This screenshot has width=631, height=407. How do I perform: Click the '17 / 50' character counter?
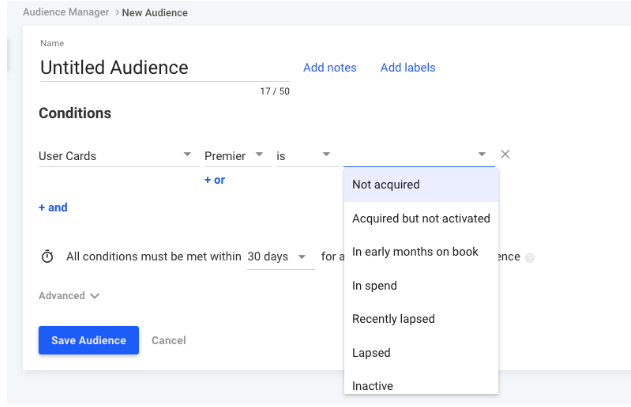pos(274,91)
